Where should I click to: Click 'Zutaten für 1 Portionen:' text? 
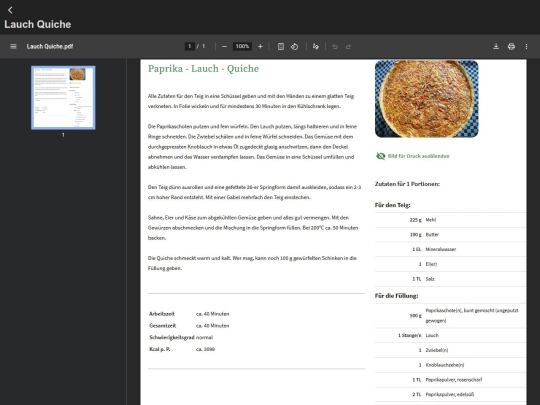click(407, 184)
